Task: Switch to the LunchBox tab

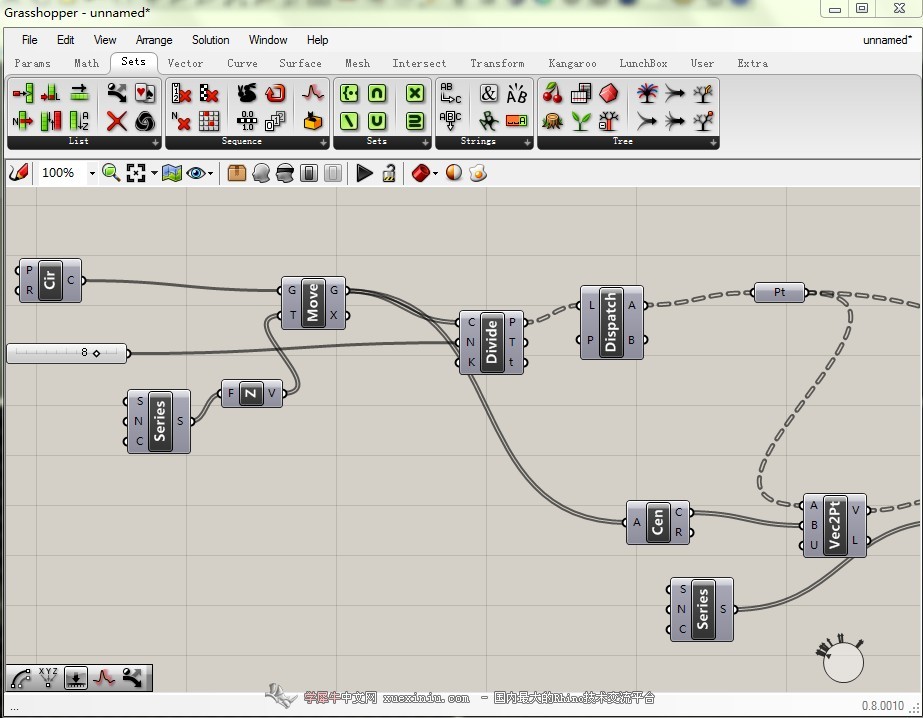Action: [x=643, y=63]
